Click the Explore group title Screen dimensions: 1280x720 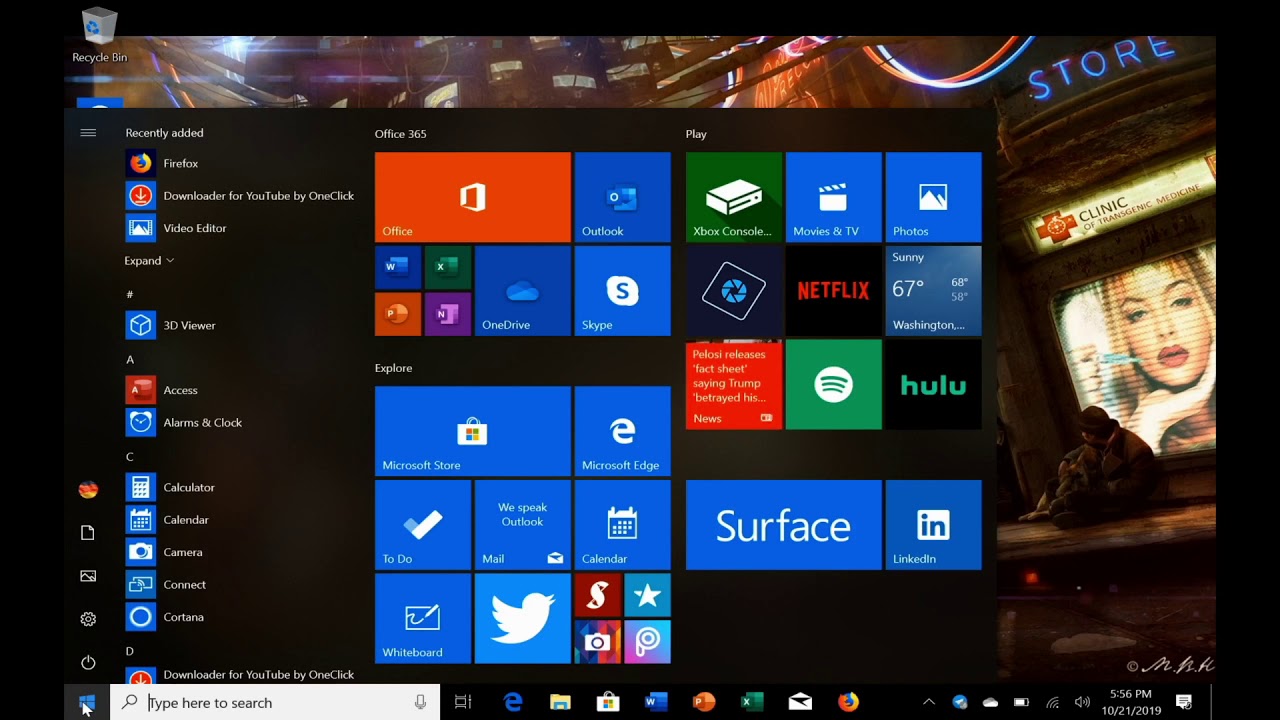(x=393, y=368)
